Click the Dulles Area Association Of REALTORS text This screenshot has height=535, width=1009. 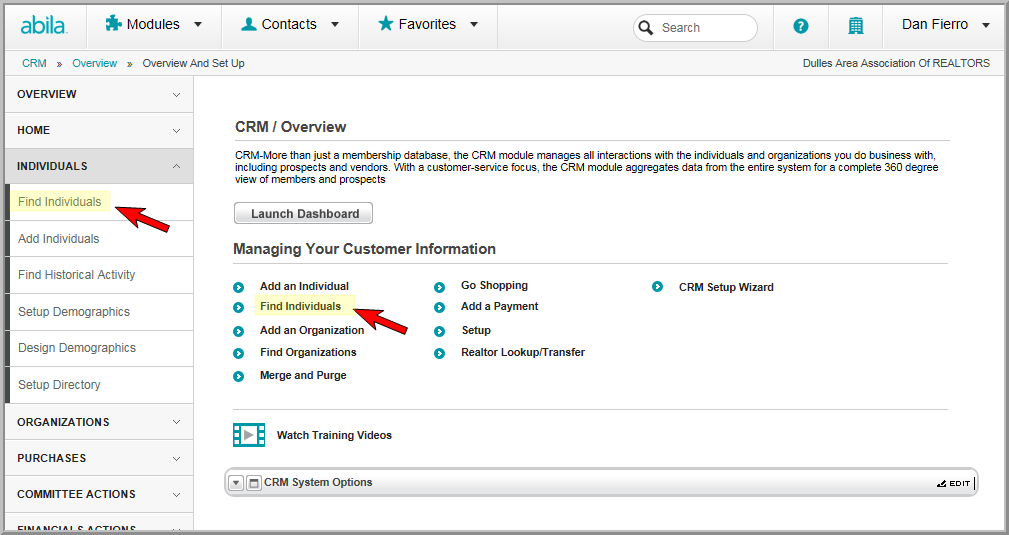pos(896,63)
